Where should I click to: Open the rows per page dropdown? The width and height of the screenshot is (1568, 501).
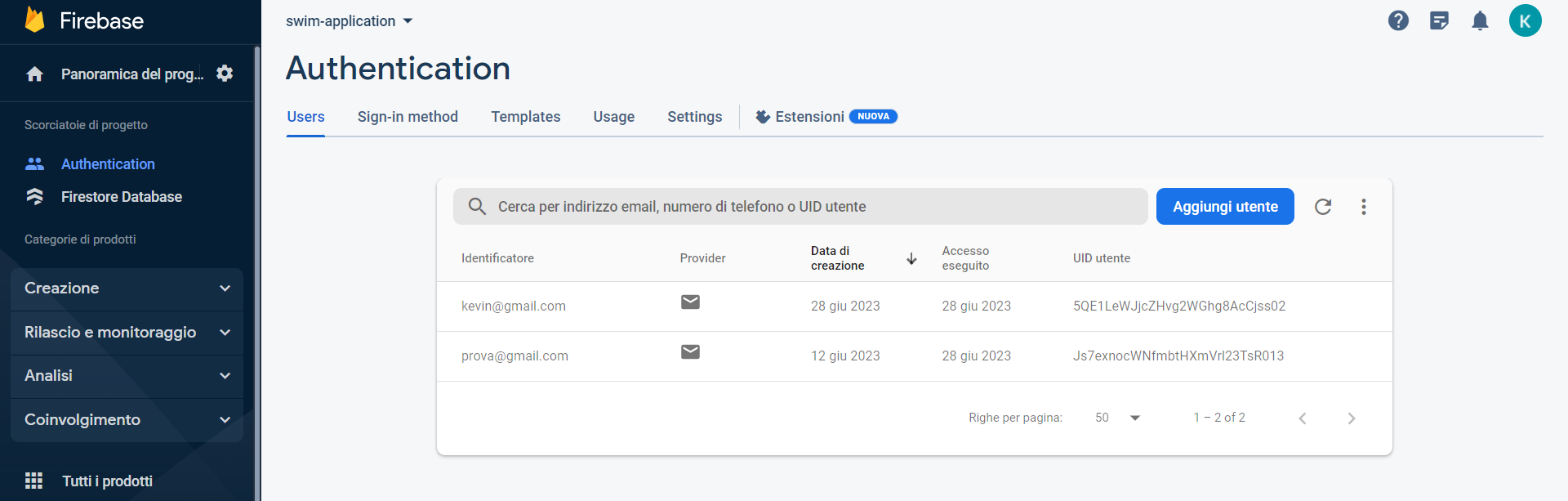(x=1117, y=418)
